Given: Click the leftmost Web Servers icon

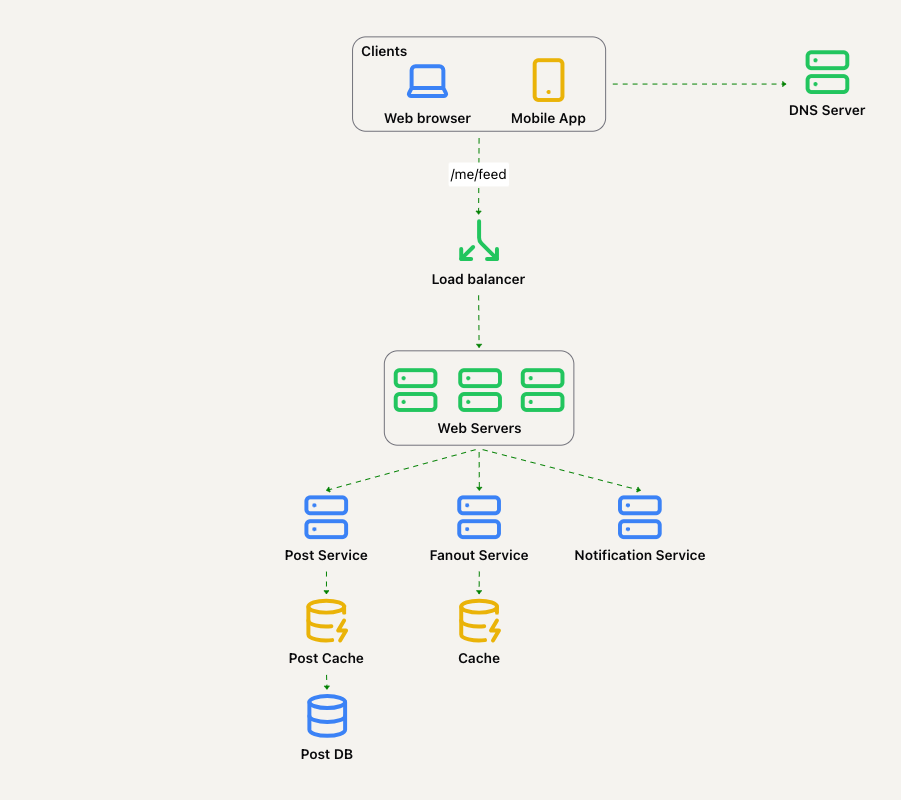Looking at the screenshot, I should coord(415,390).
